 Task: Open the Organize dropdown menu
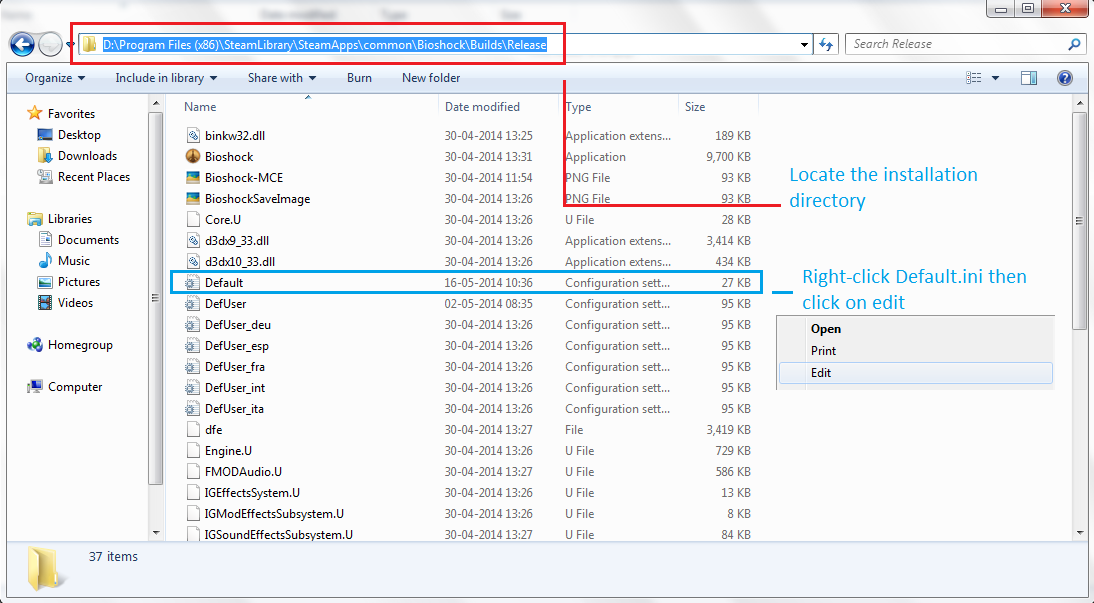(55, 78)
